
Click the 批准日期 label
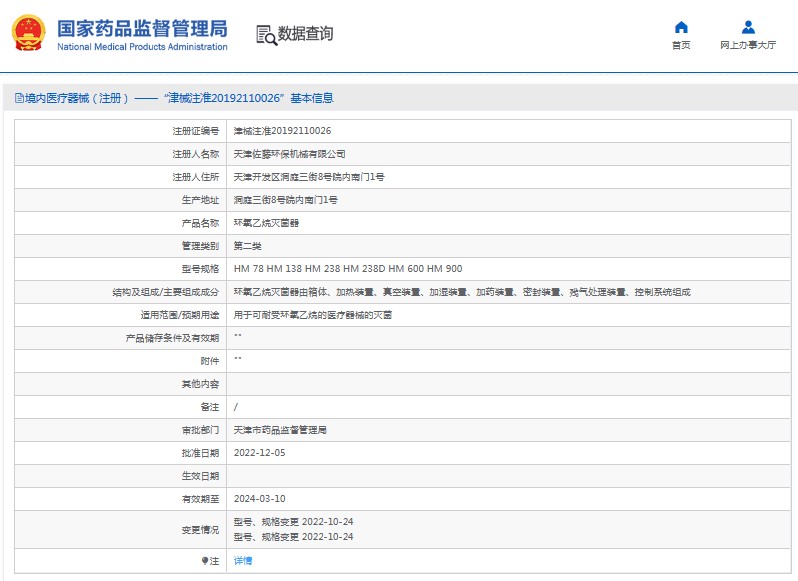[201, 453]
